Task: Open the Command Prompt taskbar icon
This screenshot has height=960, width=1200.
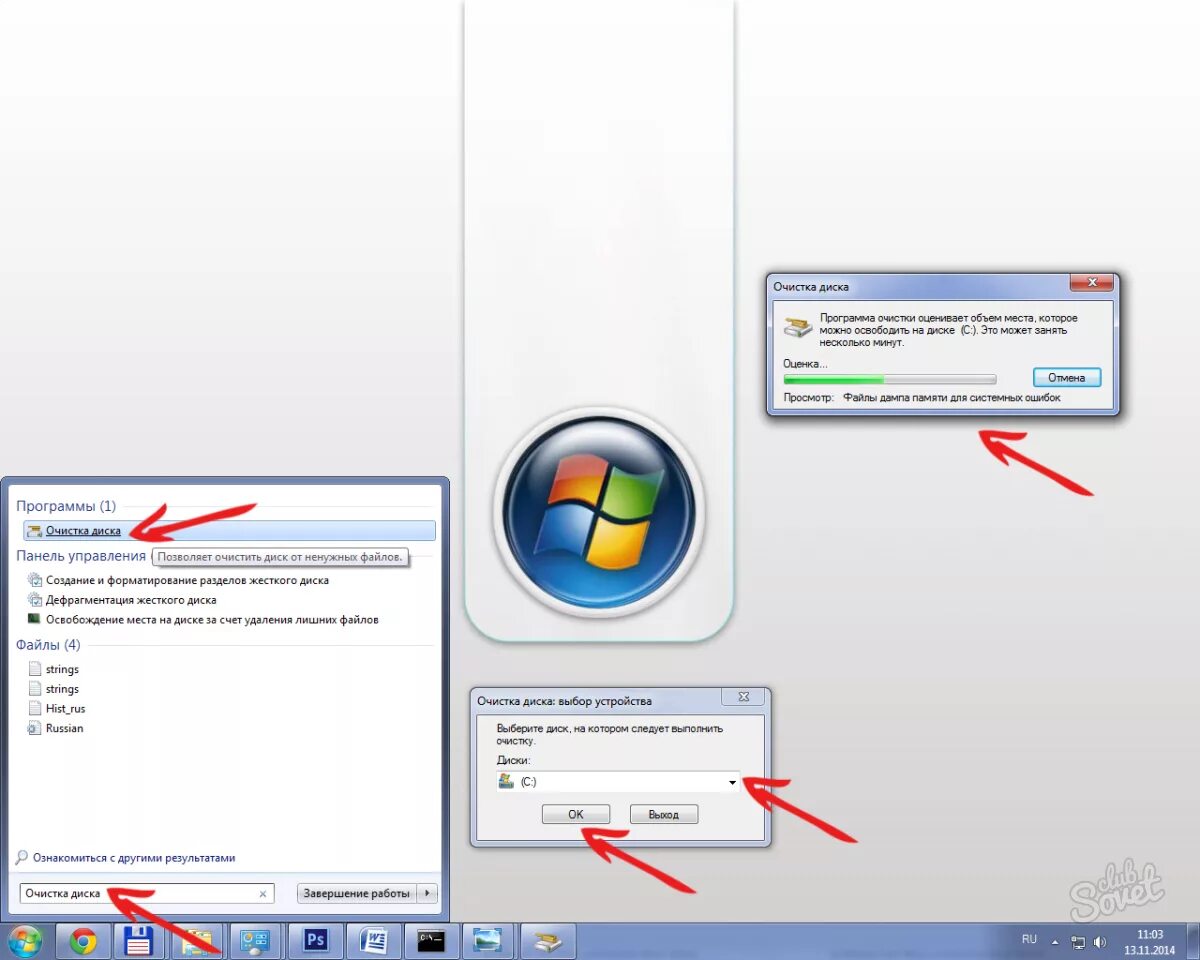Action: click(431, 941)
